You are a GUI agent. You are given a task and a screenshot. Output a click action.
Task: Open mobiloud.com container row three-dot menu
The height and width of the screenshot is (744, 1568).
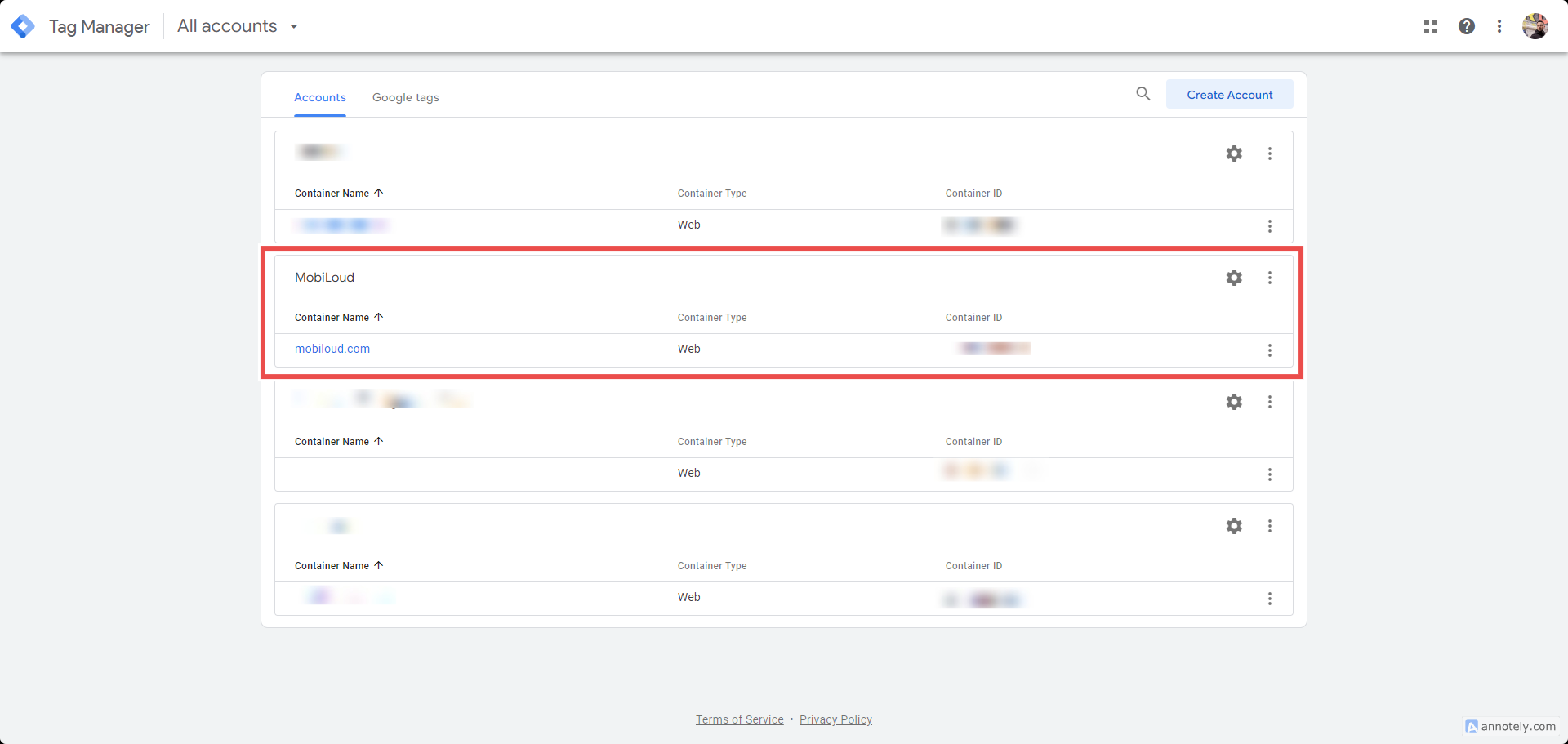click(x=1270, y=350)
